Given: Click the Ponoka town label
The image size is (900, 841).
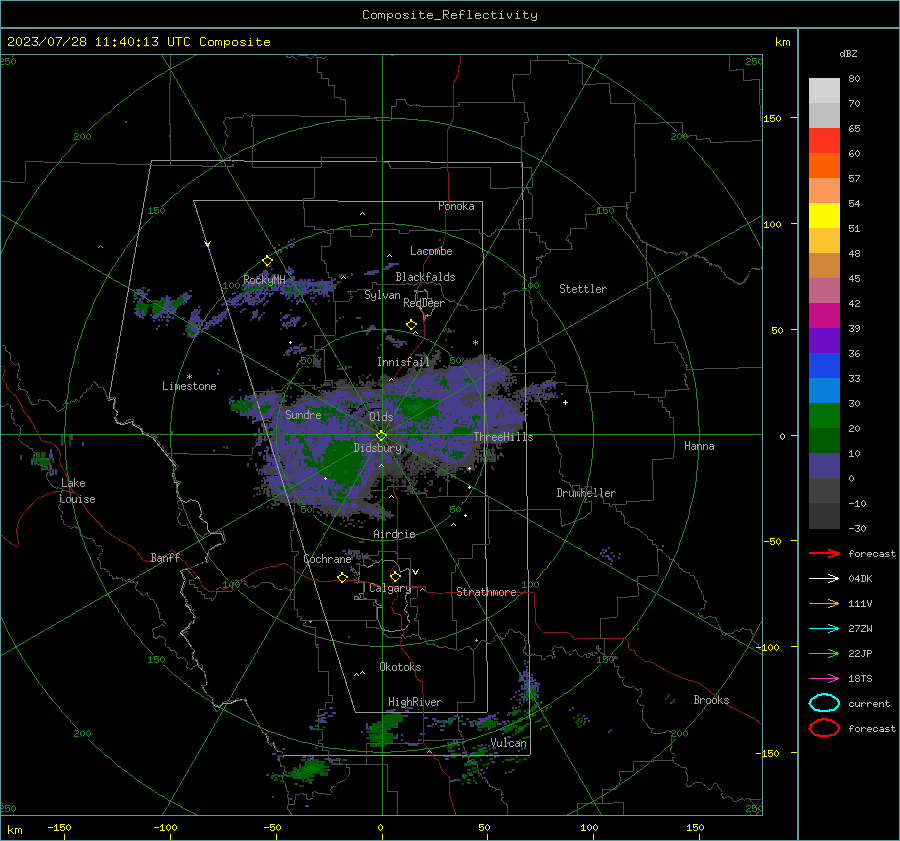Looking at the screenshot, I should click(x=456, y=207).
